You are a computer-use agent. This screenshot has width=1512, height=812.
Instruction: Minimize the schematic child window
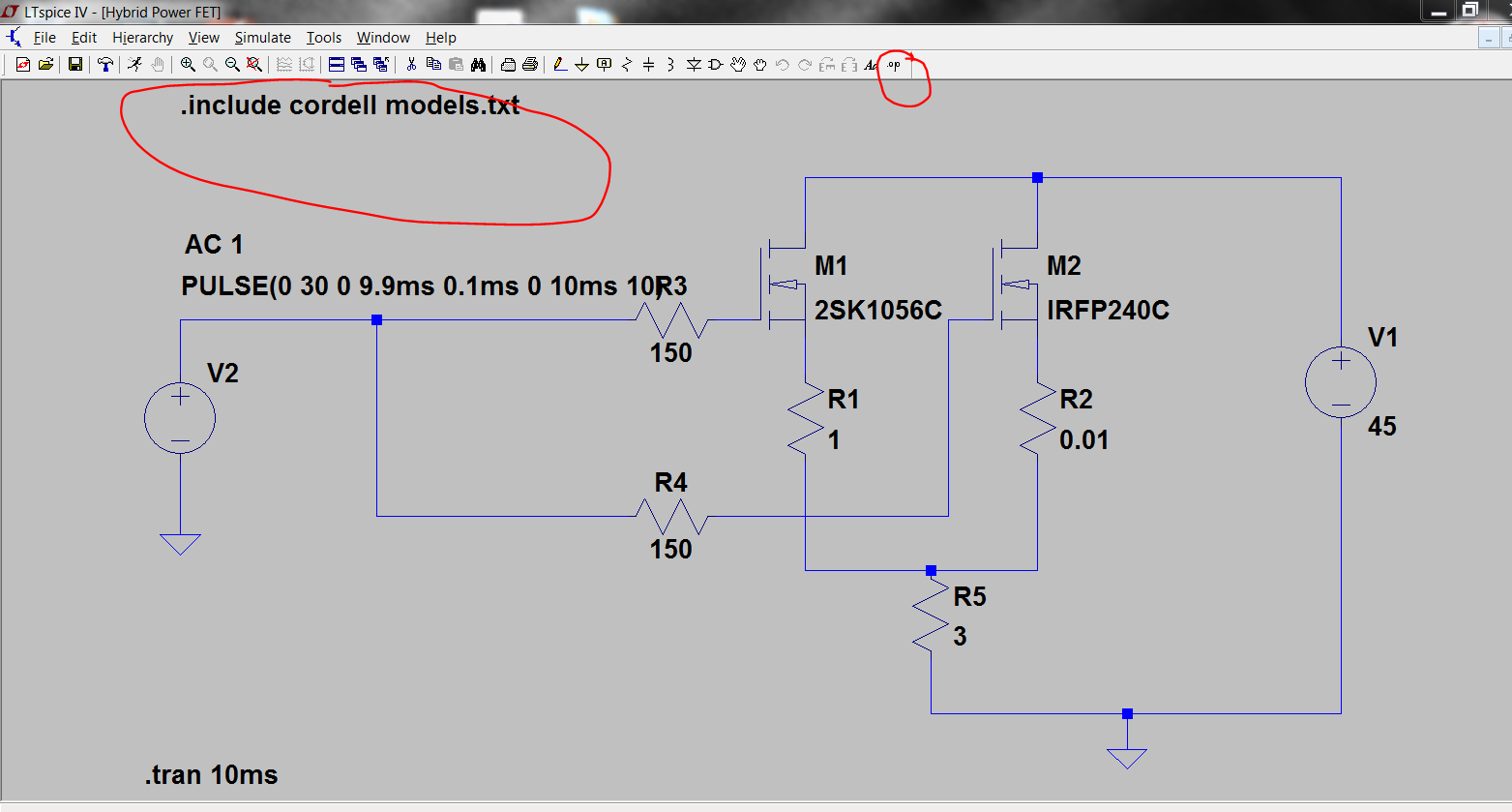pos(1489,38)
